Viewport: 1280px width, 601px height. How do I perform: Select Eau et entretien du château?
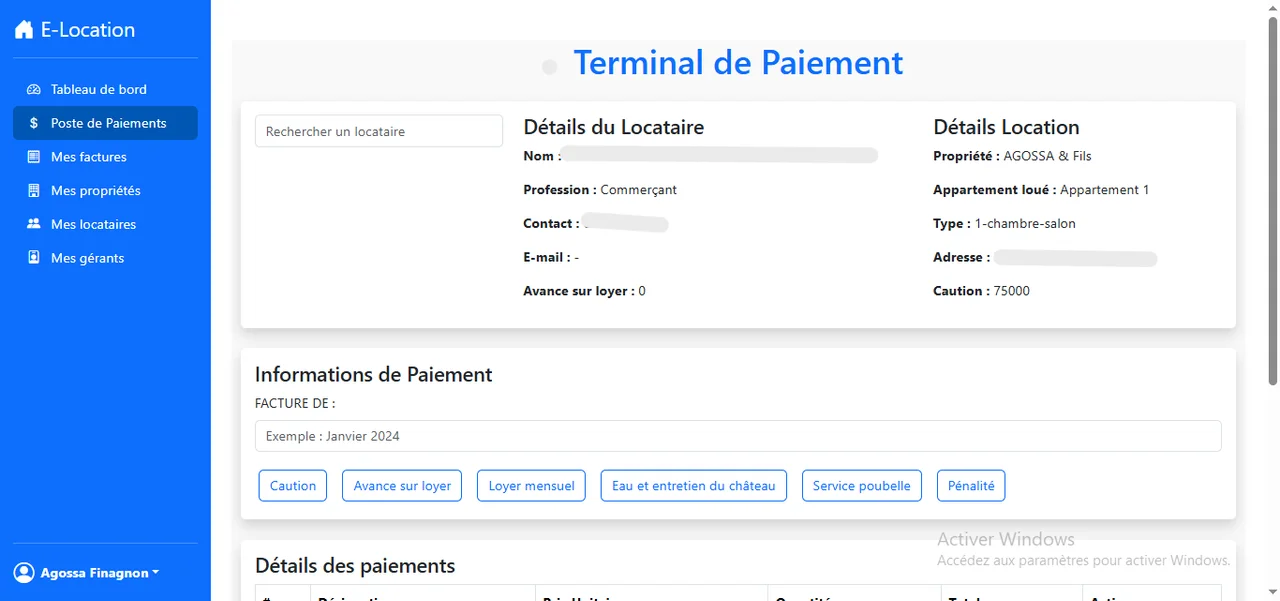pyautogui.click(x=694, y=486)
